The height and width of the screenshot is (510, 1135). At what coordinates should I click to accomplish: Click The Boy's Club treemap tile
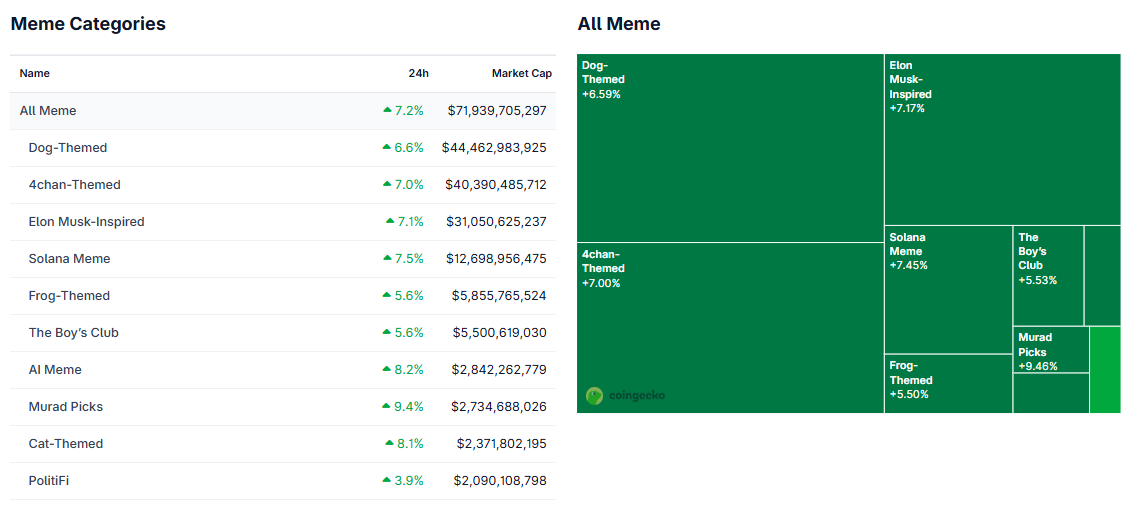(x=1048, y=276)
